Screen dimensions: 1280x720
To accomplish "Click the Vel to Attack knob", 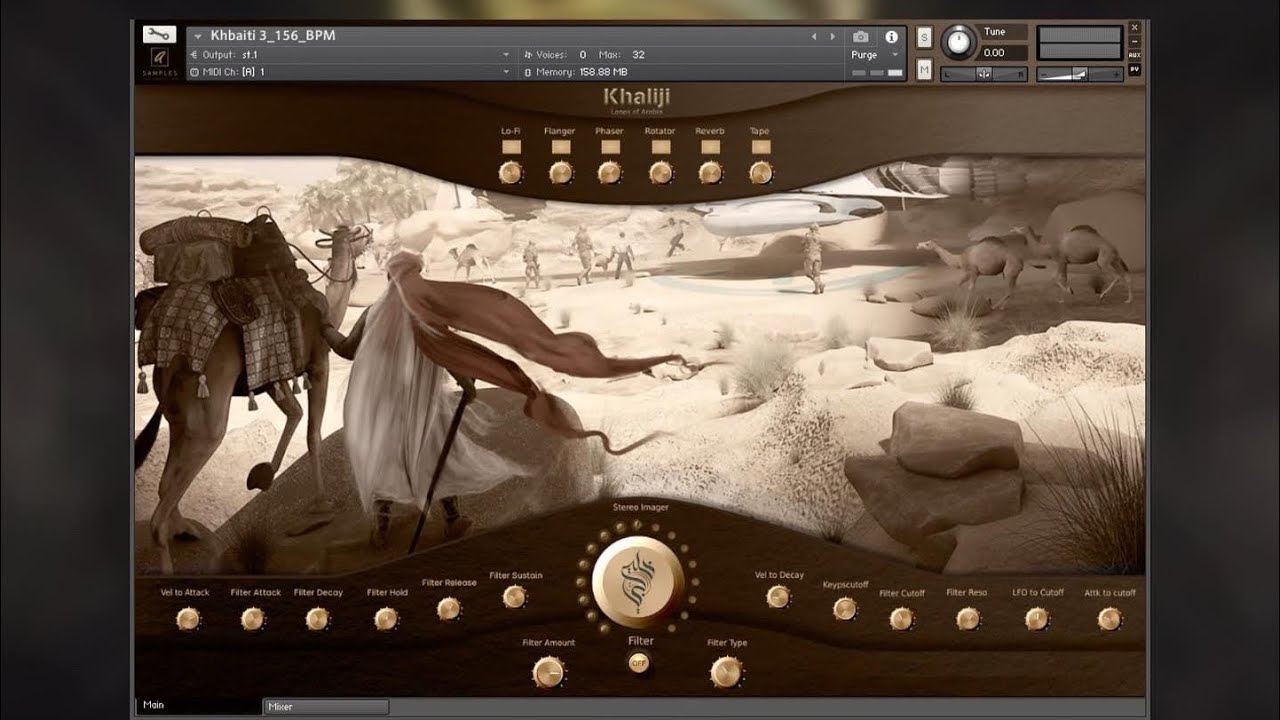I will tap(188, 619).
